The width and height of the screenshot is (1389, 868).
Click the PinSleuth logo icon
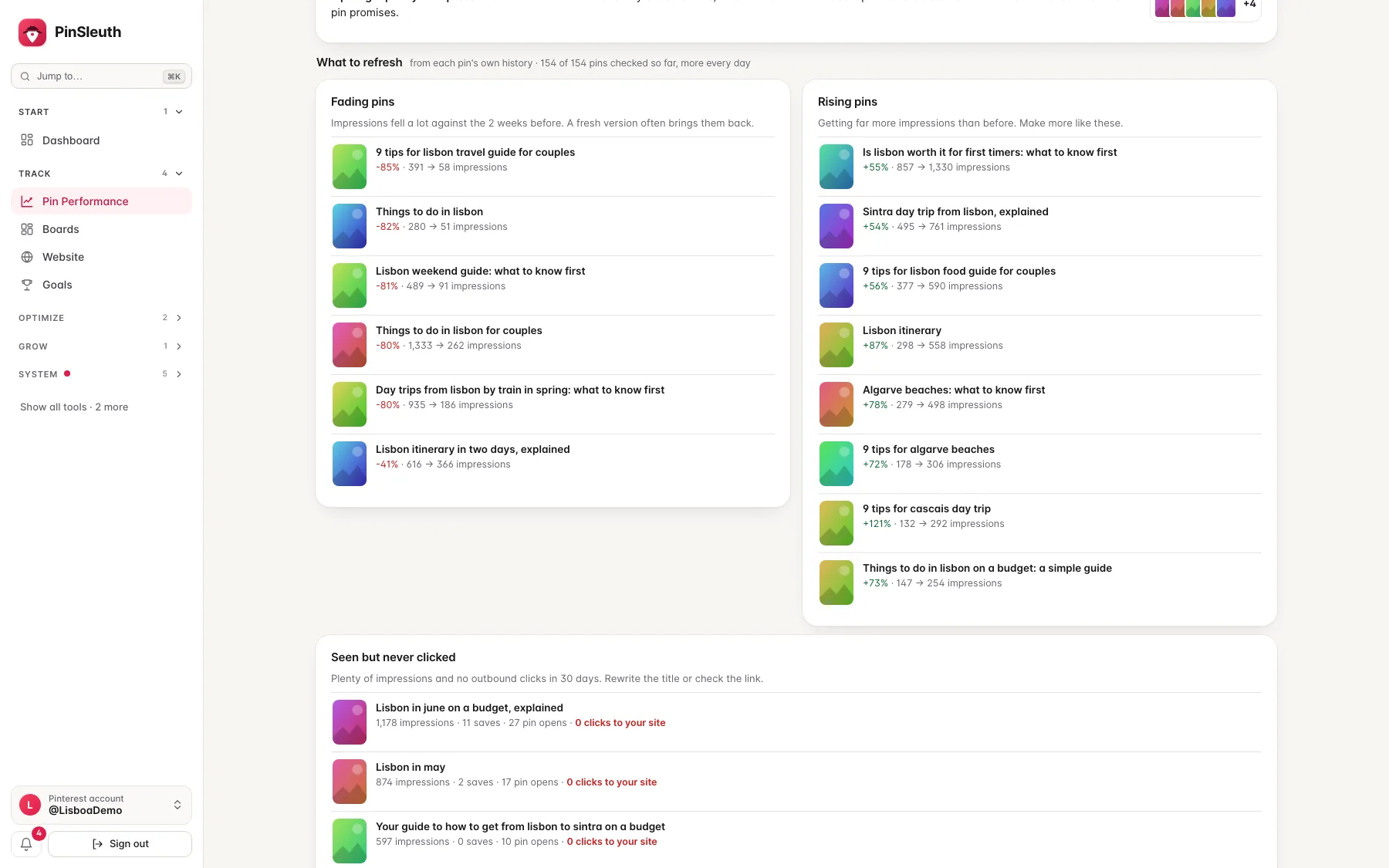coord(32,32)
